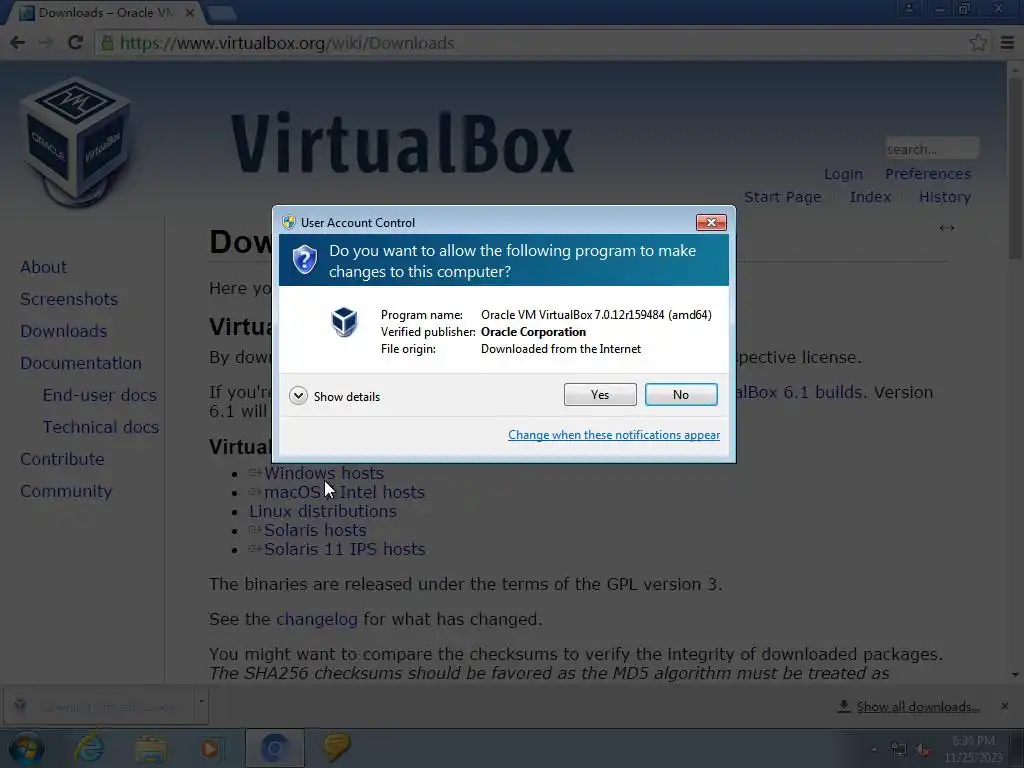
Task: Click the browser forward arrow
Action: tap(46, 43)
